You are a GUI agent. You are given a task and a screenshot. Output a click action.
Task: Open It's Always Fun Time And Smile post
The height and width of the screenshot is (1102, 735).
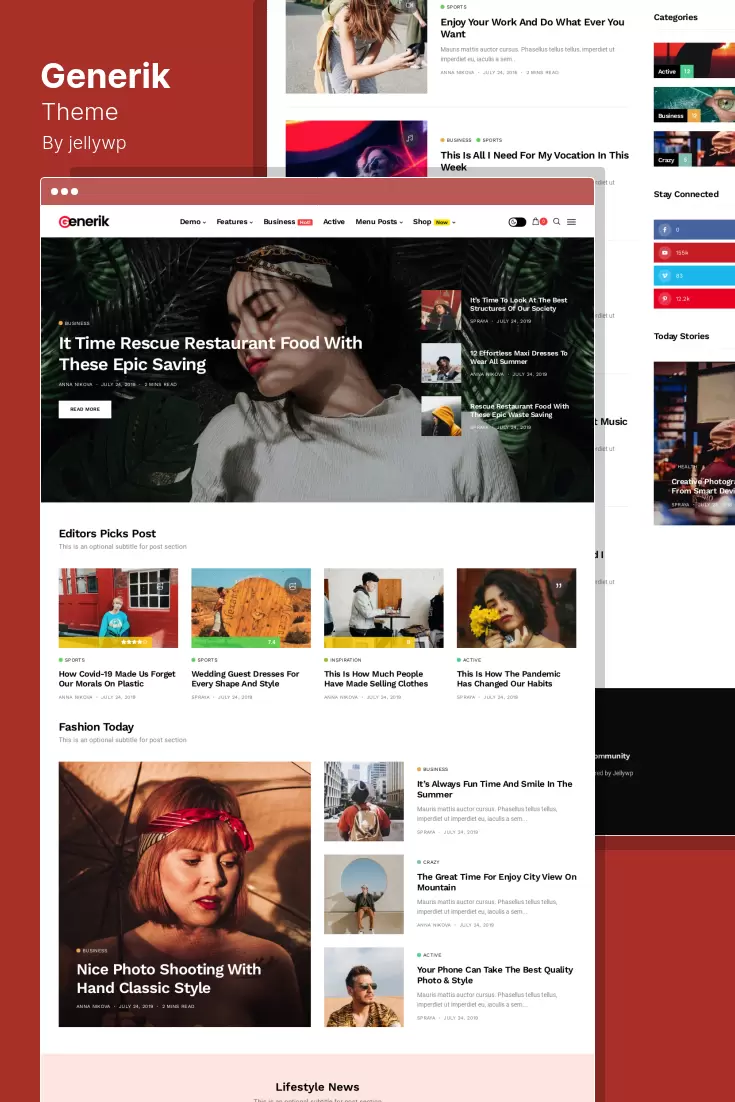[495, 789]
